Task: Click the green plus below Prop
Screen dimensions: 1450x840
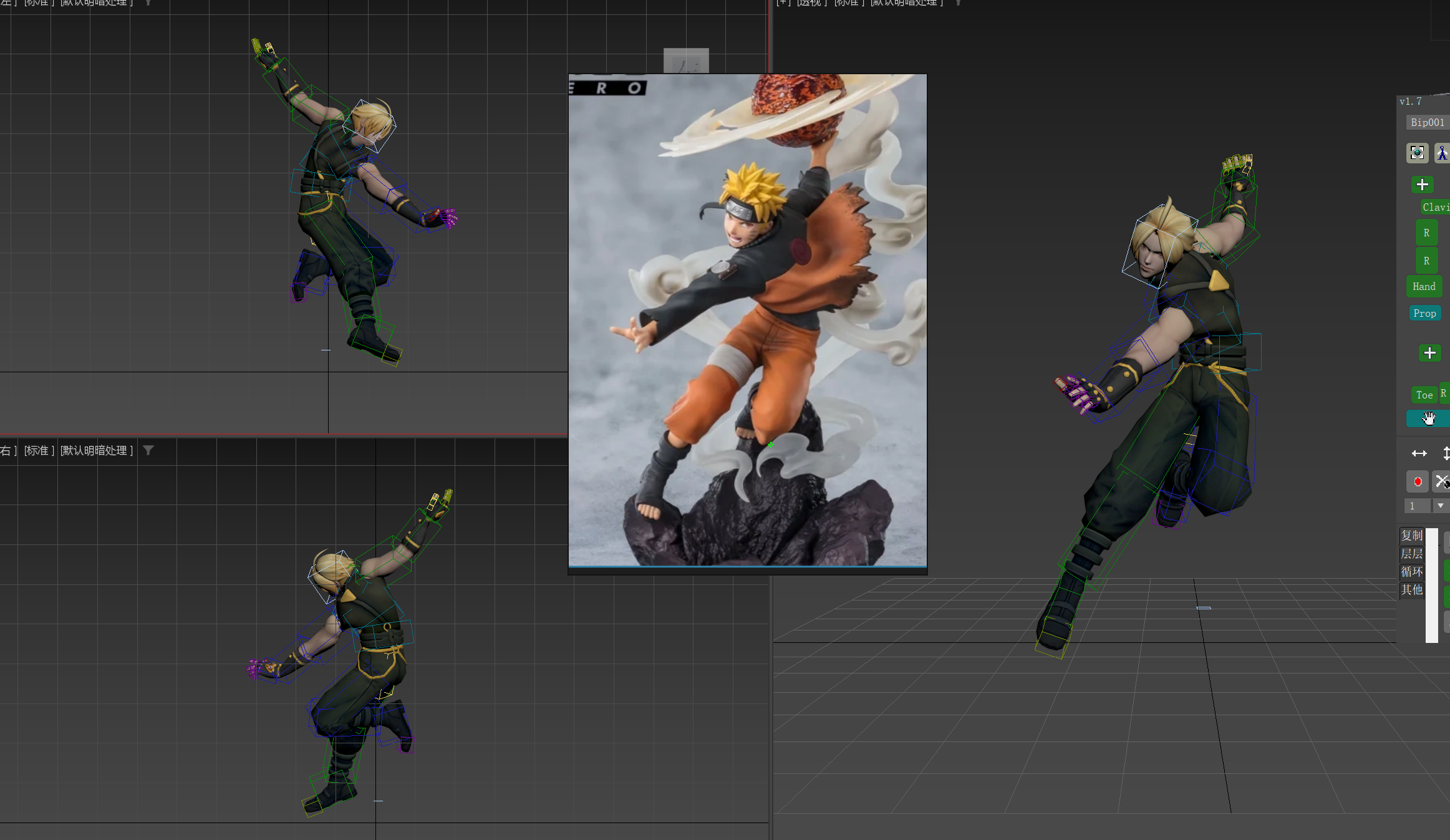Action: tap(1429, 353)
